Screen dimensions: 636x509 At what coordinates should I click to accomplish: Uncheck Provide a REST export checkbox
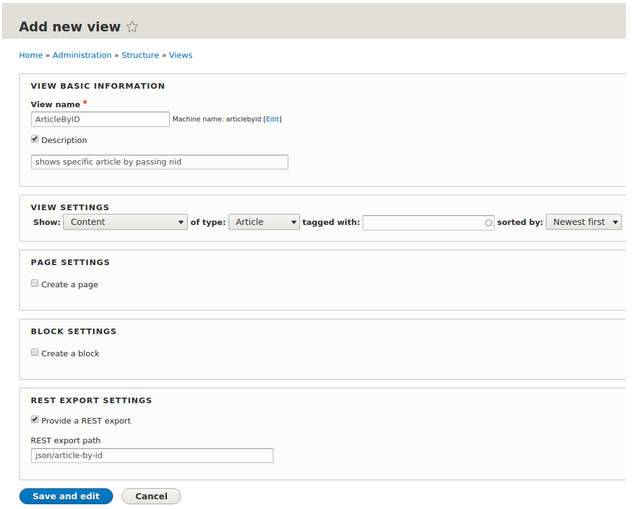tap(35, 419)
